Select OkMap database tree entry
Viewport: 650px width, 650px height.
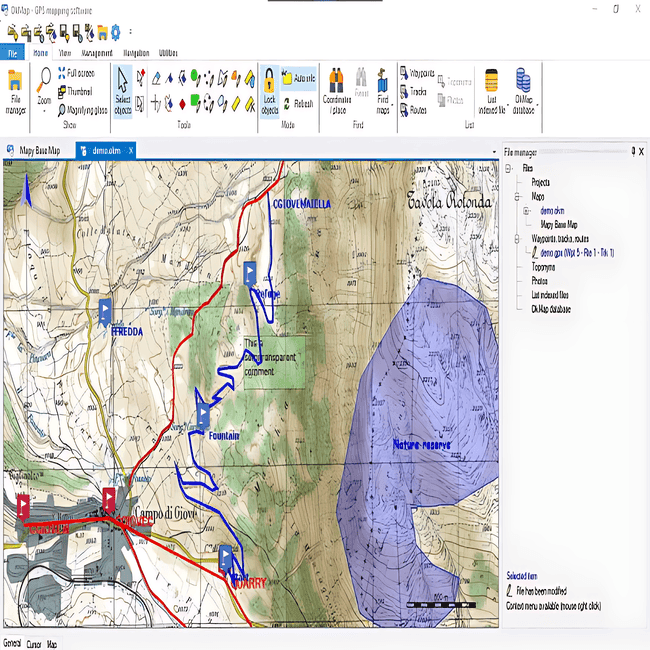point(551,309)
